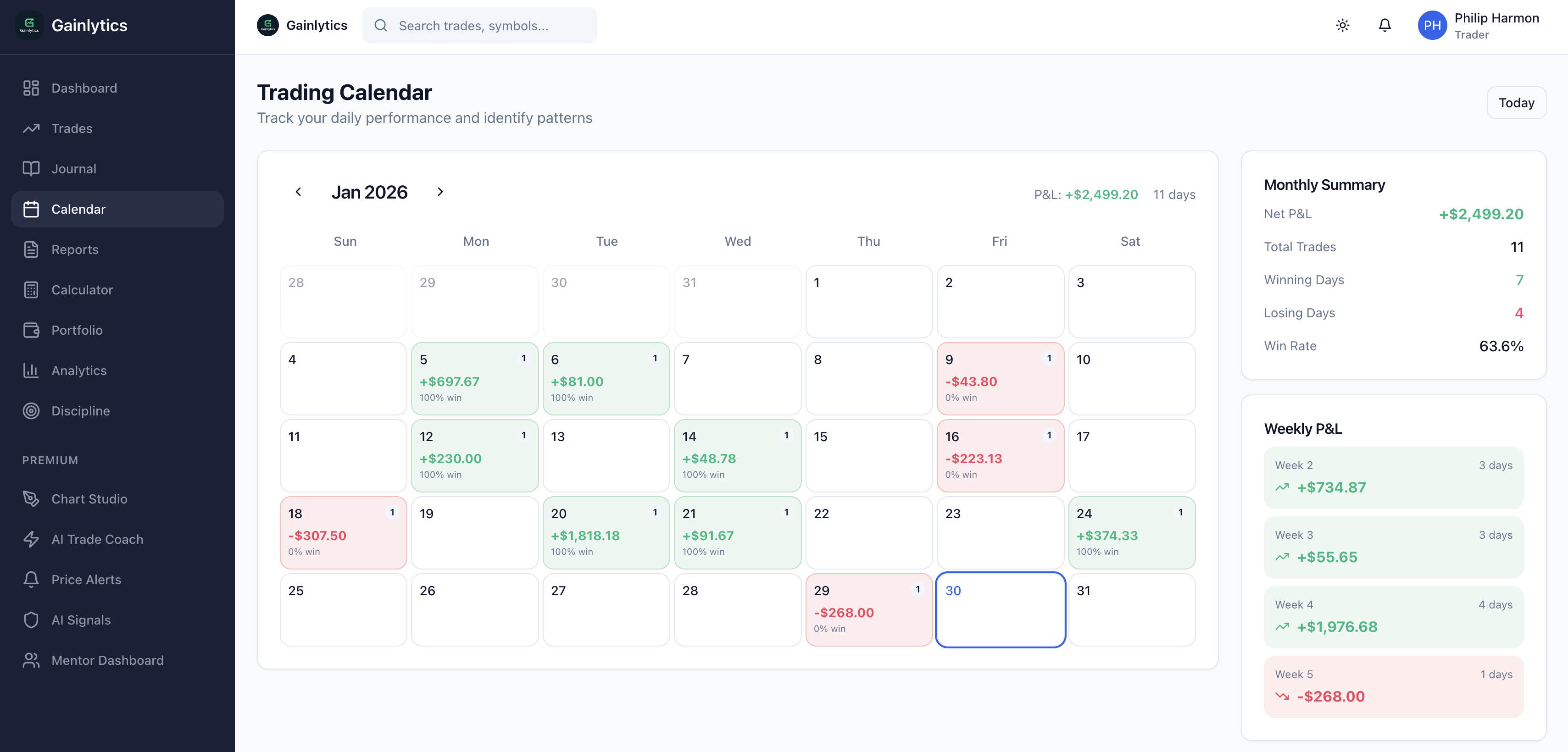The width and height of the screenshot is (1568, 752).
Task: Toggle the light/dark theme sun icon
Action: [1342, 25]
